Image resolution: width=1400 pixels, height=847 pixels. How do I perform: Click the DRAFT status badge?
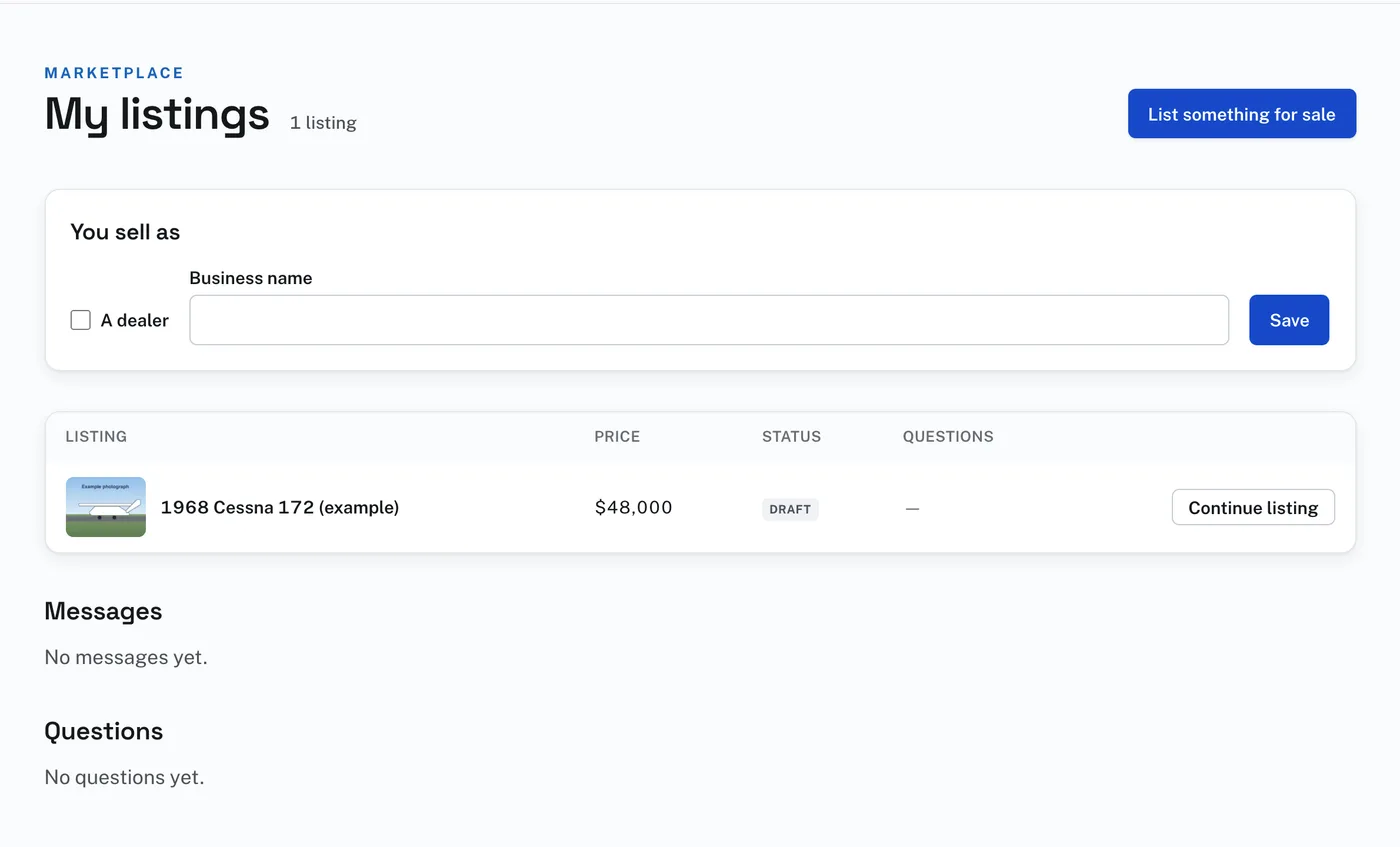coord(790,509)
